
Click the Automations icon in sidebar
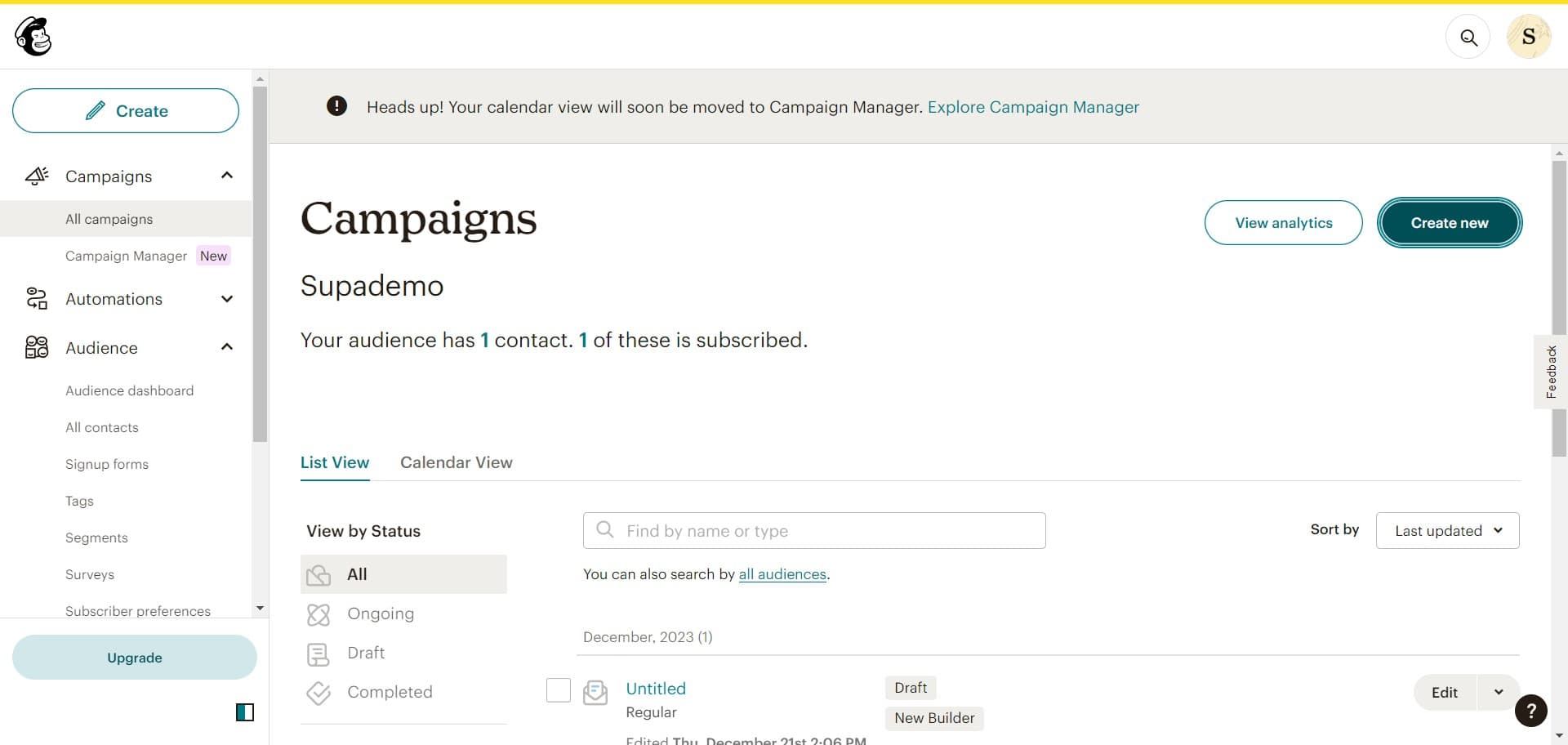pyautogui.click(x=36, y=299)
